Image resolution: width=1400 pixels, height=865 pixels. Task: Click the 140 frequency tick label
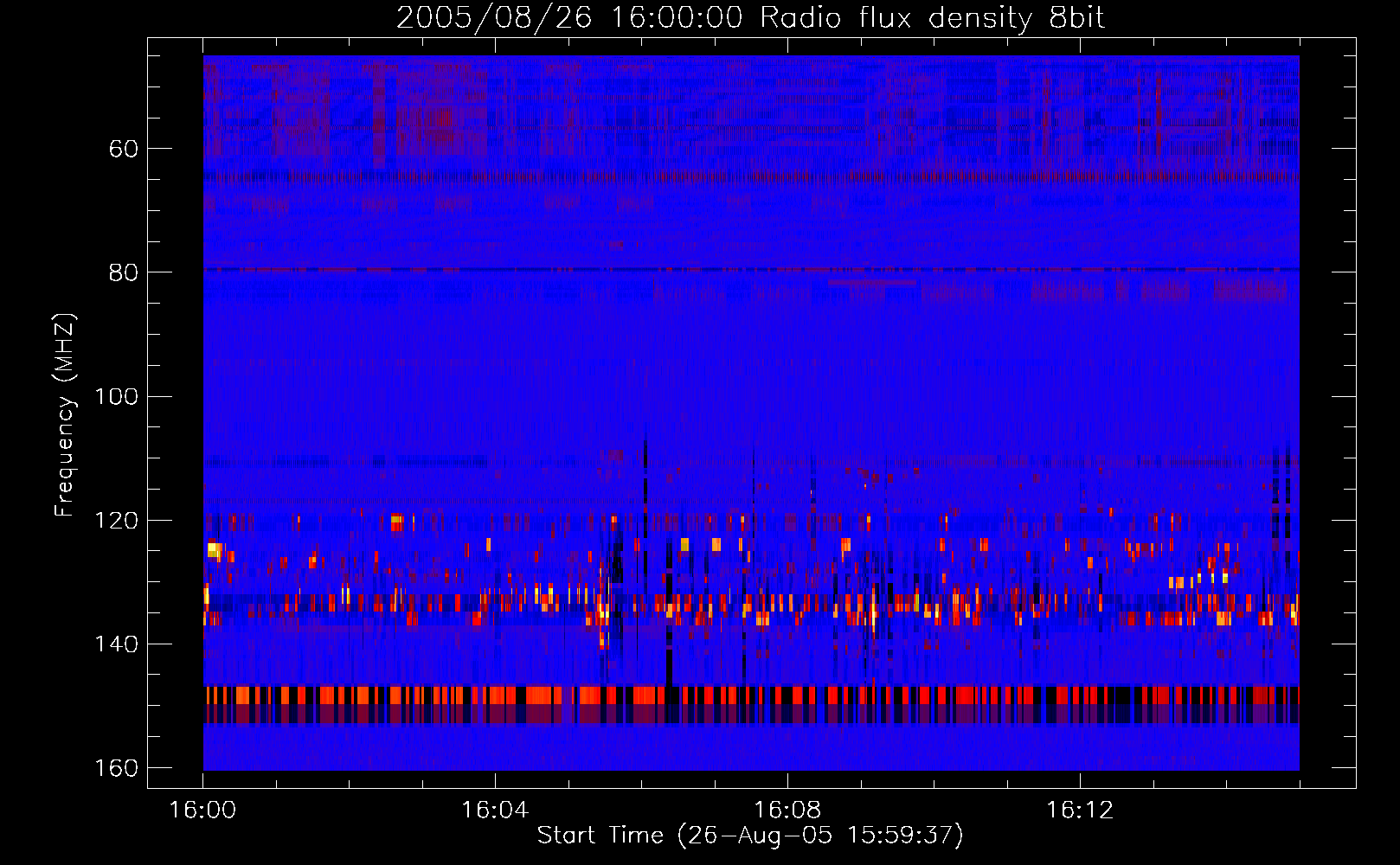(x=115, y=644)
